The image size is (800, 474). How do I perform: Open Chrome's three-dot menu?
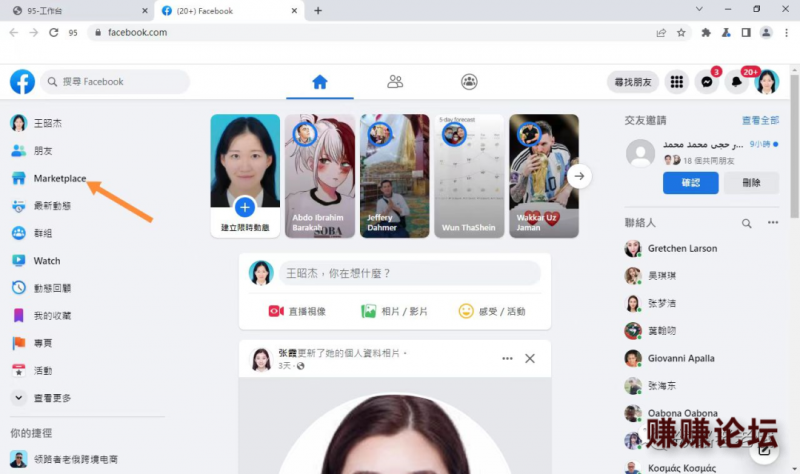786,33
